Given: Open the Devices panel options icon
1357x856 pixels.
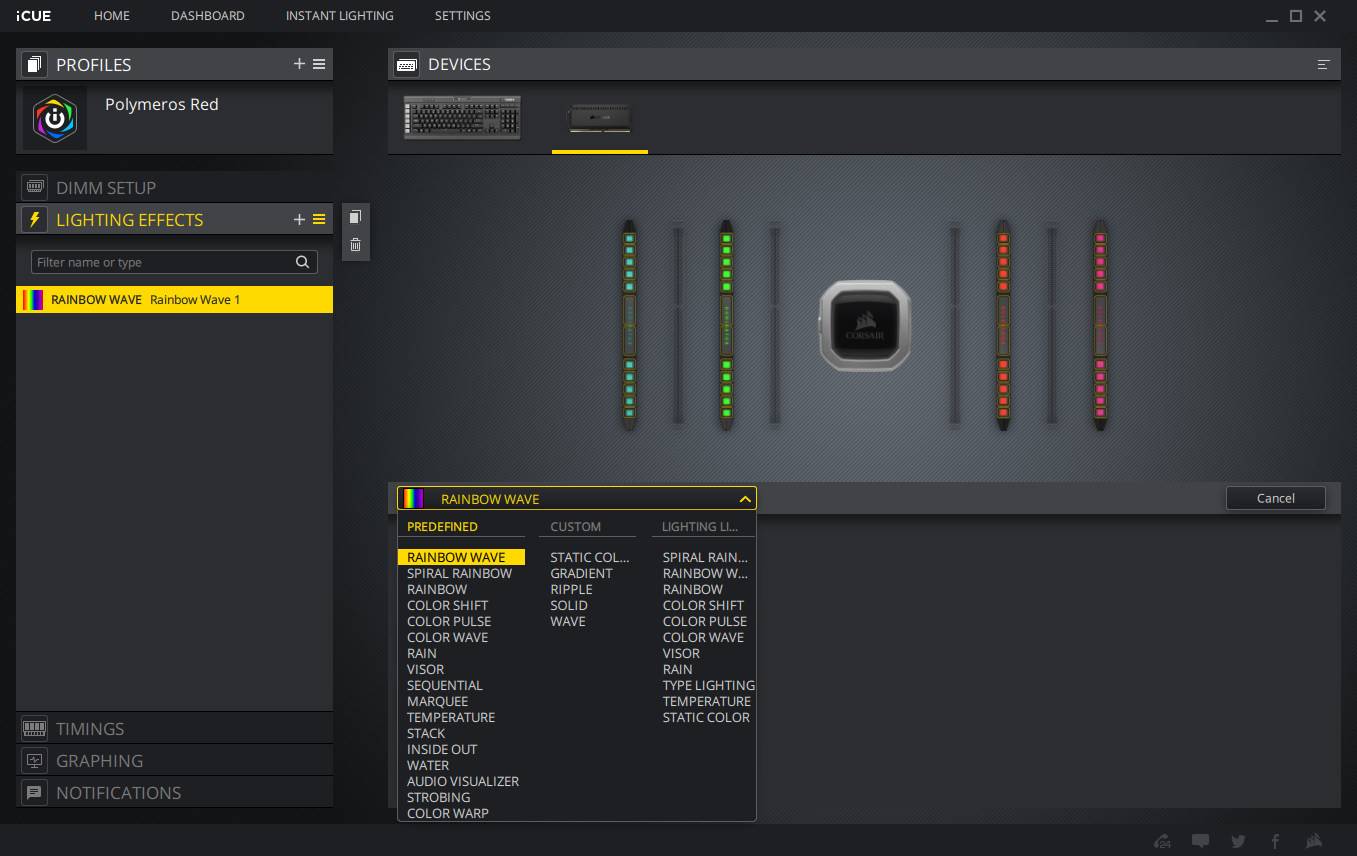Looking at the screenshot, I should 1323,64.
